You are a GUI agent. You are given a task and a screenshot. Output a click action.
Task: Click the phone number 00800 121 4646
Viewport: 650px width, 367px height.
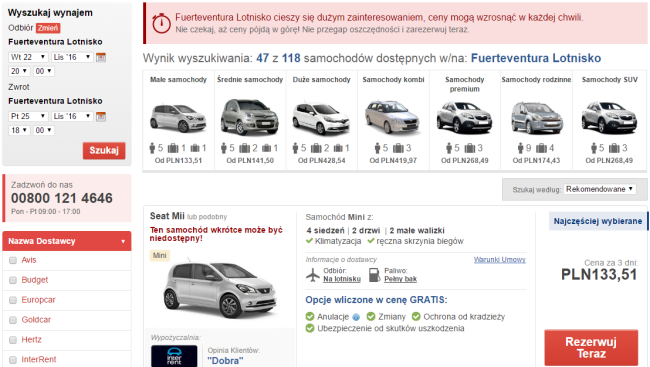click(62, 198)
